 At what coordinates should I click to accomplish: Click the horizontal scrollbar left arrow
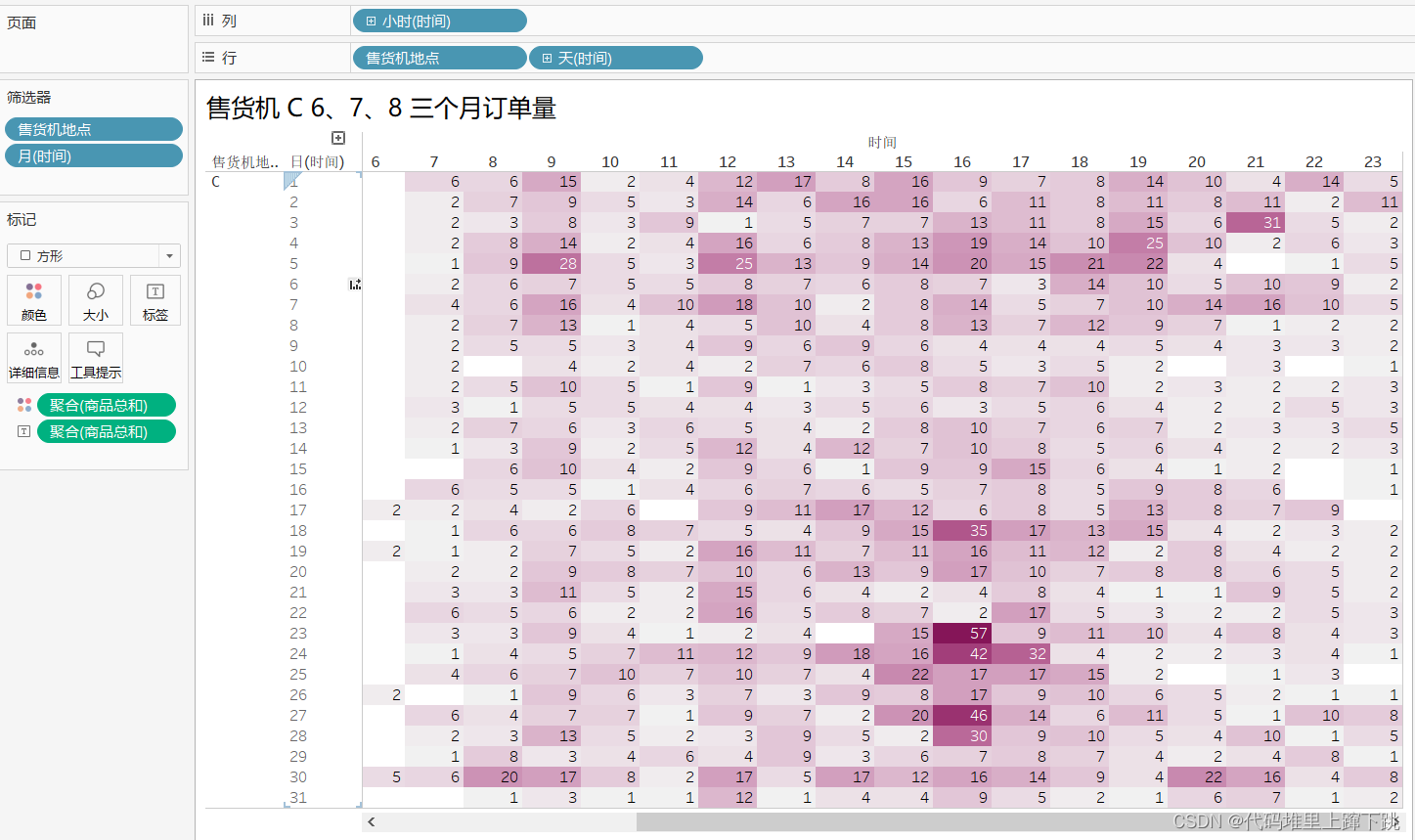click(x=372, y=822)
